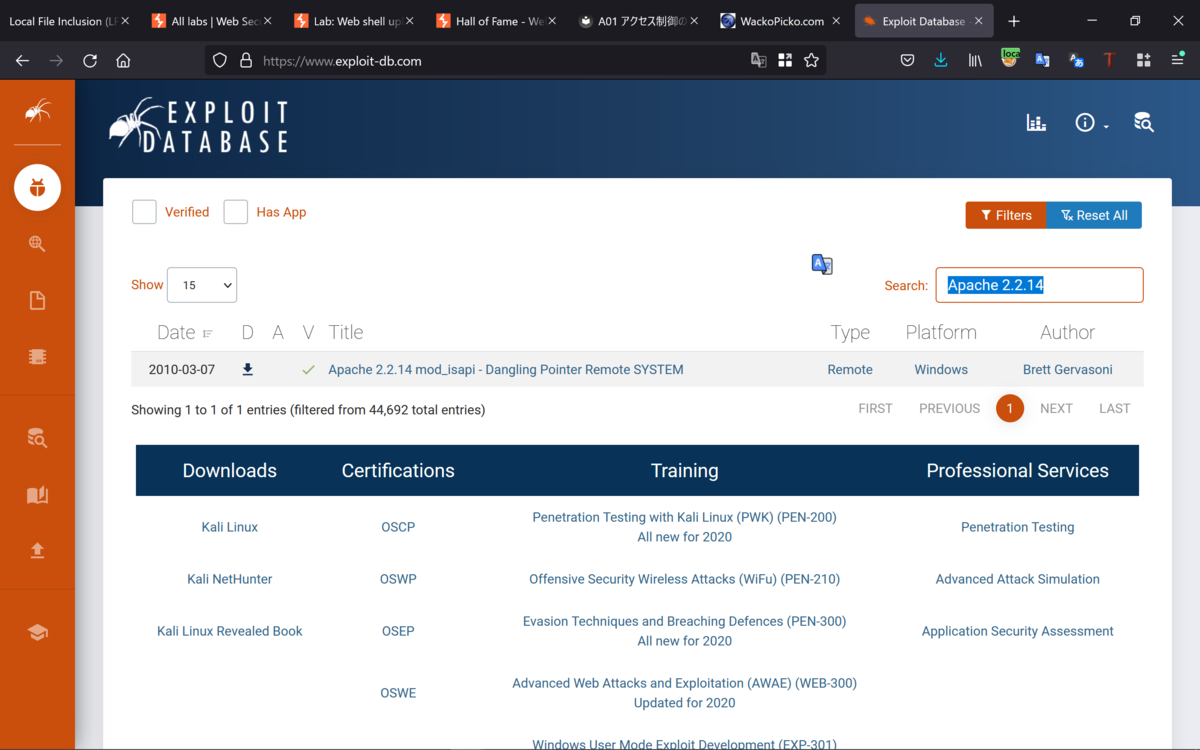Open Search EDB icon in sidebar
Viewport: 1200px width, 750px height.
pyautogui.click(x=37, y=438)
